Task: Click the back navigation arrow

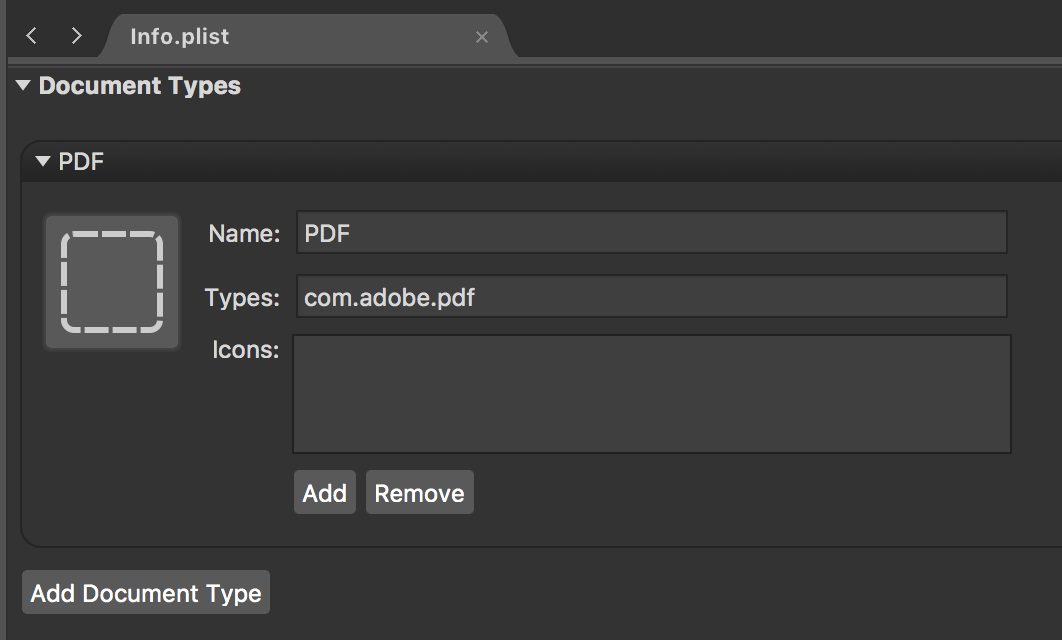Action: (32, 36)
